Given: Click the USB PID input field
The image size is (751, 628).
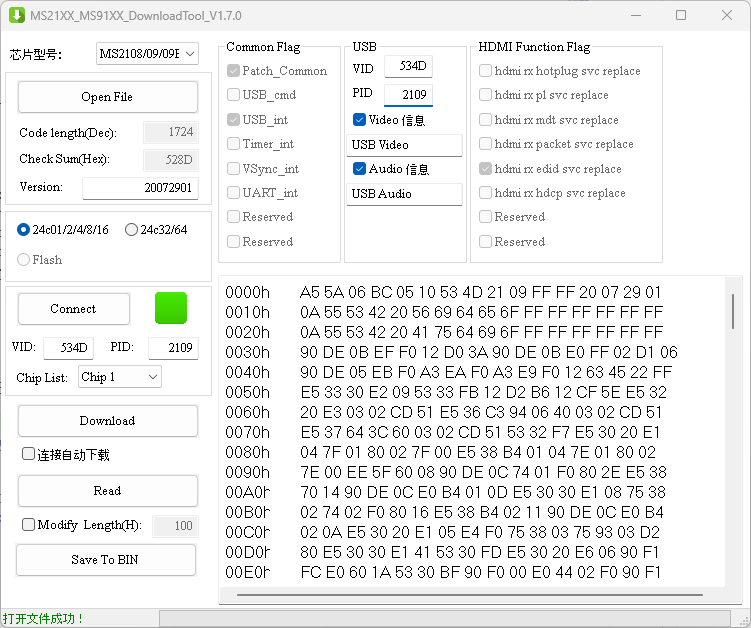Looking at the screenshot, I should (407, 94).
